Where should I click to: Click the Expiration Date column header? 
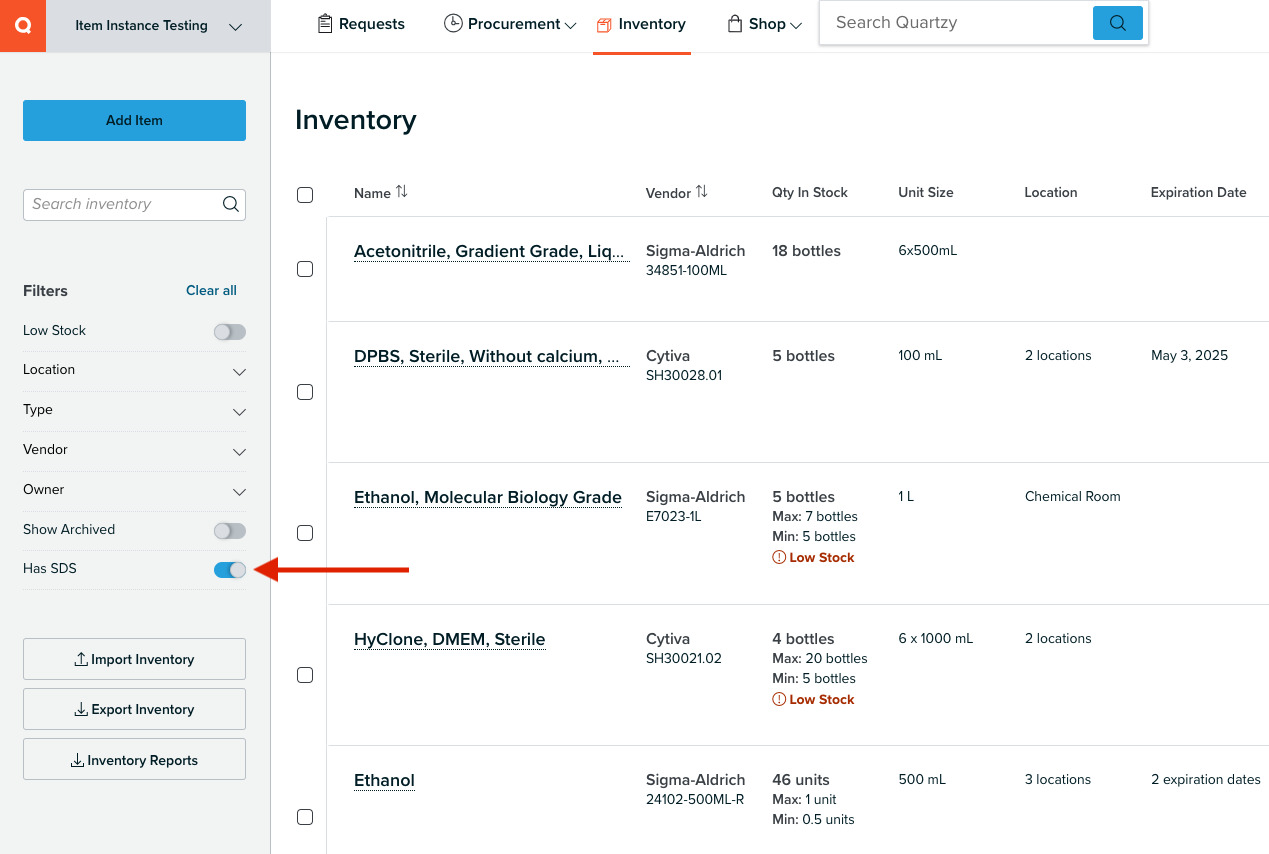pyautogui.click(x=1198, y=192)
